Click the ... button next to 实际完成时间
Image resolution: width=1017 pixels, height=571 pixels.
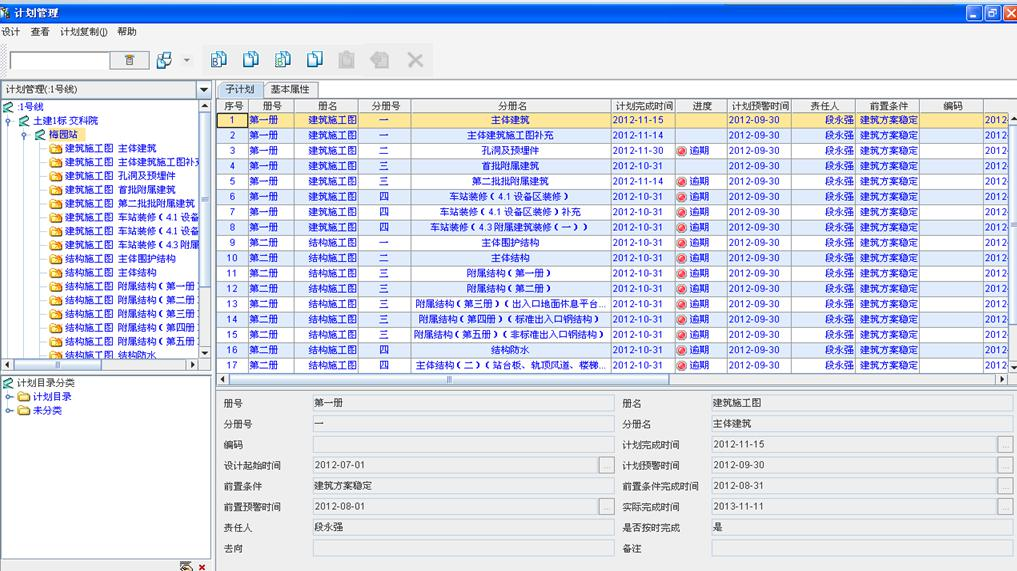pyautogui.click(x=1005, y=507)
